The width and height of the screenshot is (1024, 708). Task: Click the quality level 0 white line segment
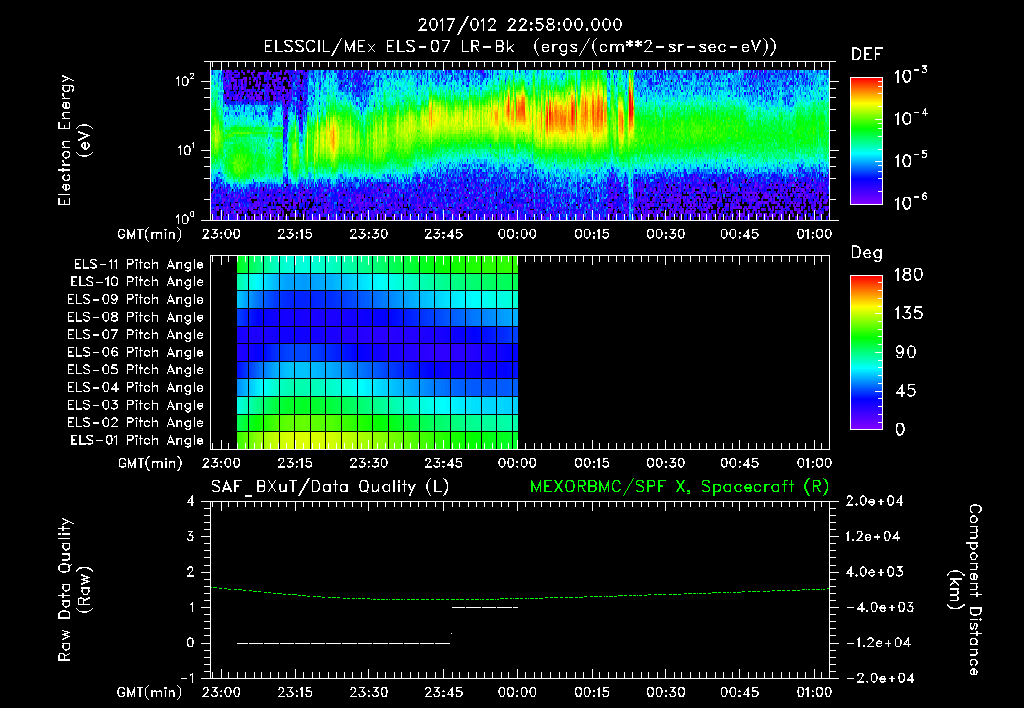click(344, 643)
